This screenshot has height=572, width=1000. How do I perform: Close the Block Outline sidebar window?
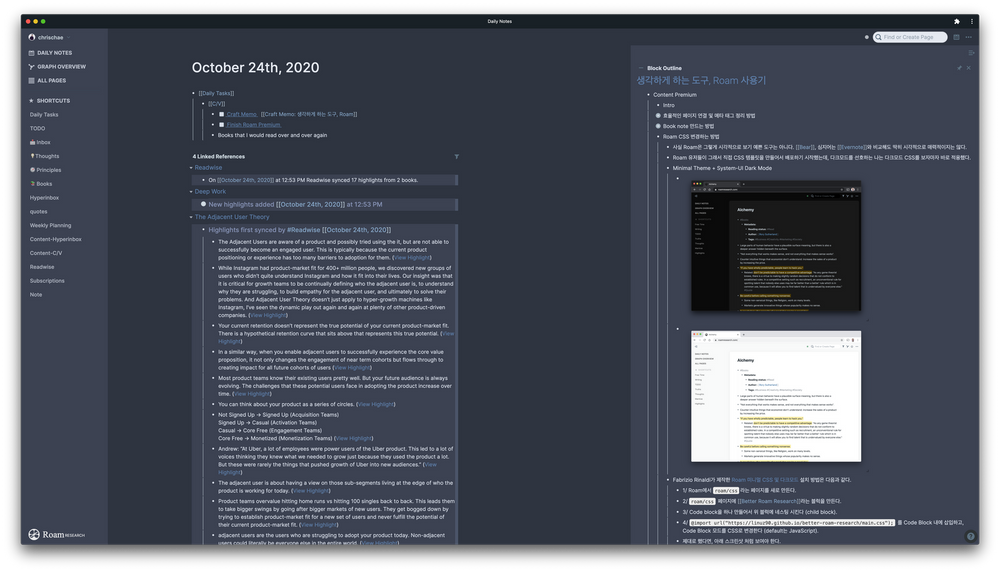(x=968, y=68)
